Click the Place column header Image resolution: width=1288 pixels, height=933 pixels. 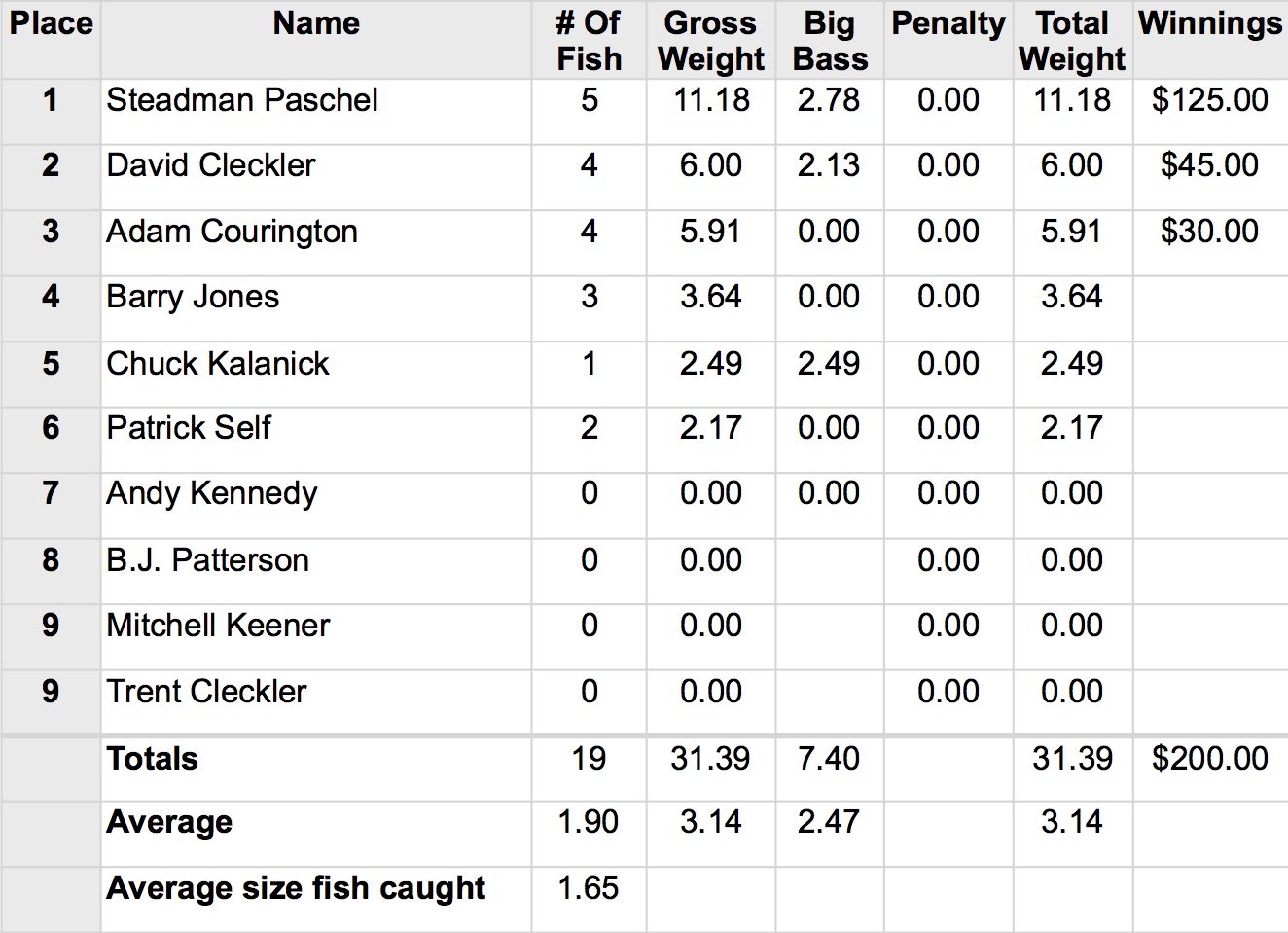pyautogui.click(x=51, y=23)
